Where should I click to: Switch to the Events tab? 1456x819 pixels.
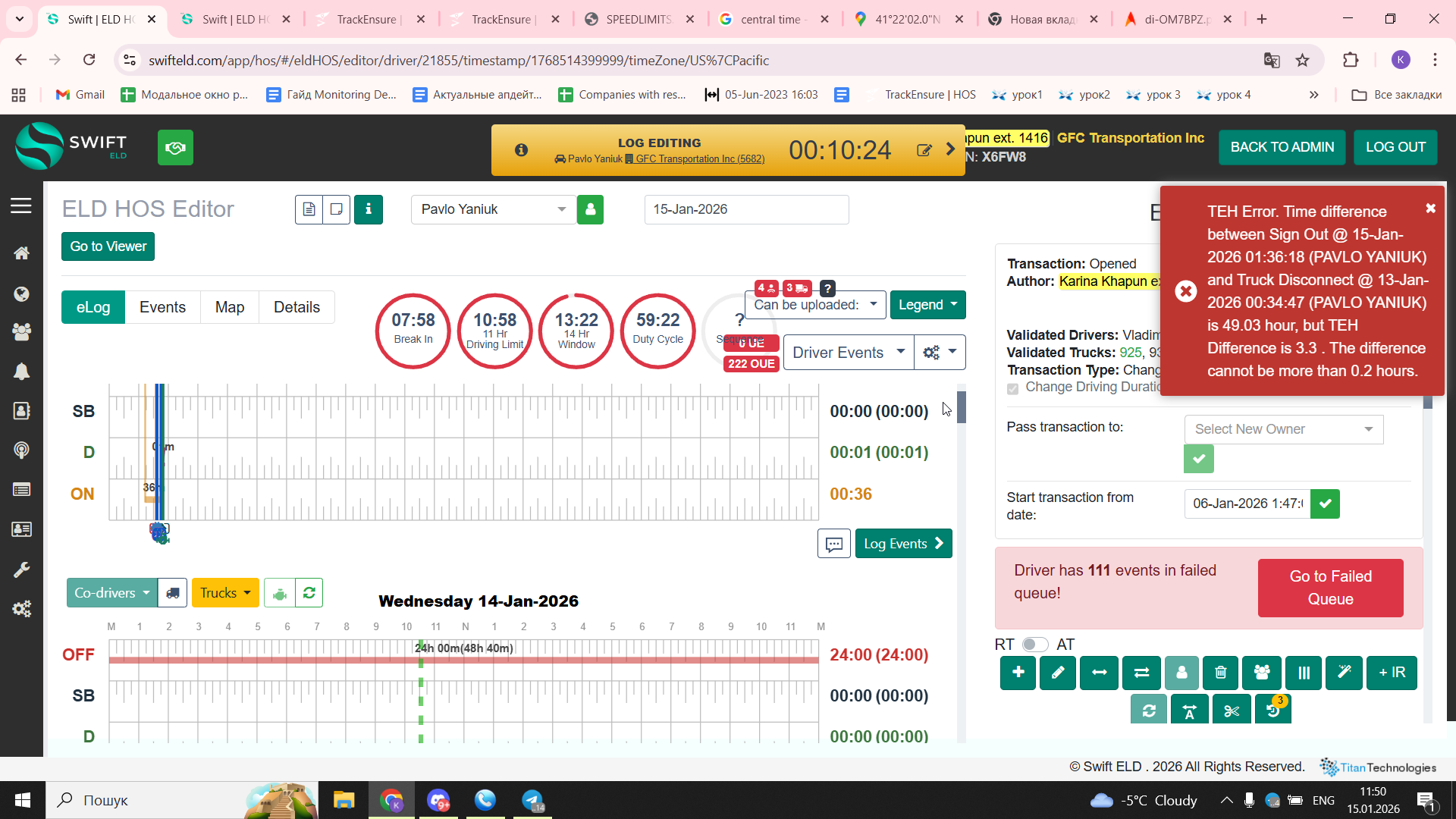coord(162,307)
